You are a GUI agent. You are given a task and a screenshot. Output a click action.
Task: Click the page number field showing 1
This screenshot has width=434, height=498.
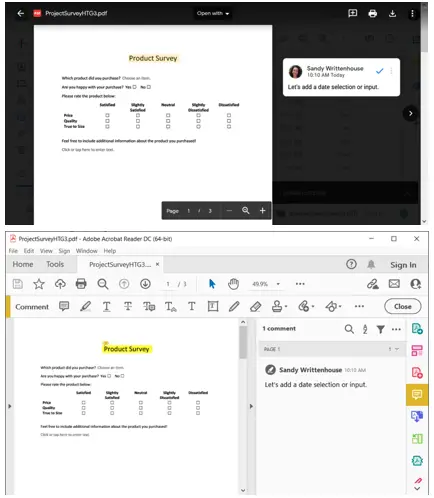click(x=168, y=284)
